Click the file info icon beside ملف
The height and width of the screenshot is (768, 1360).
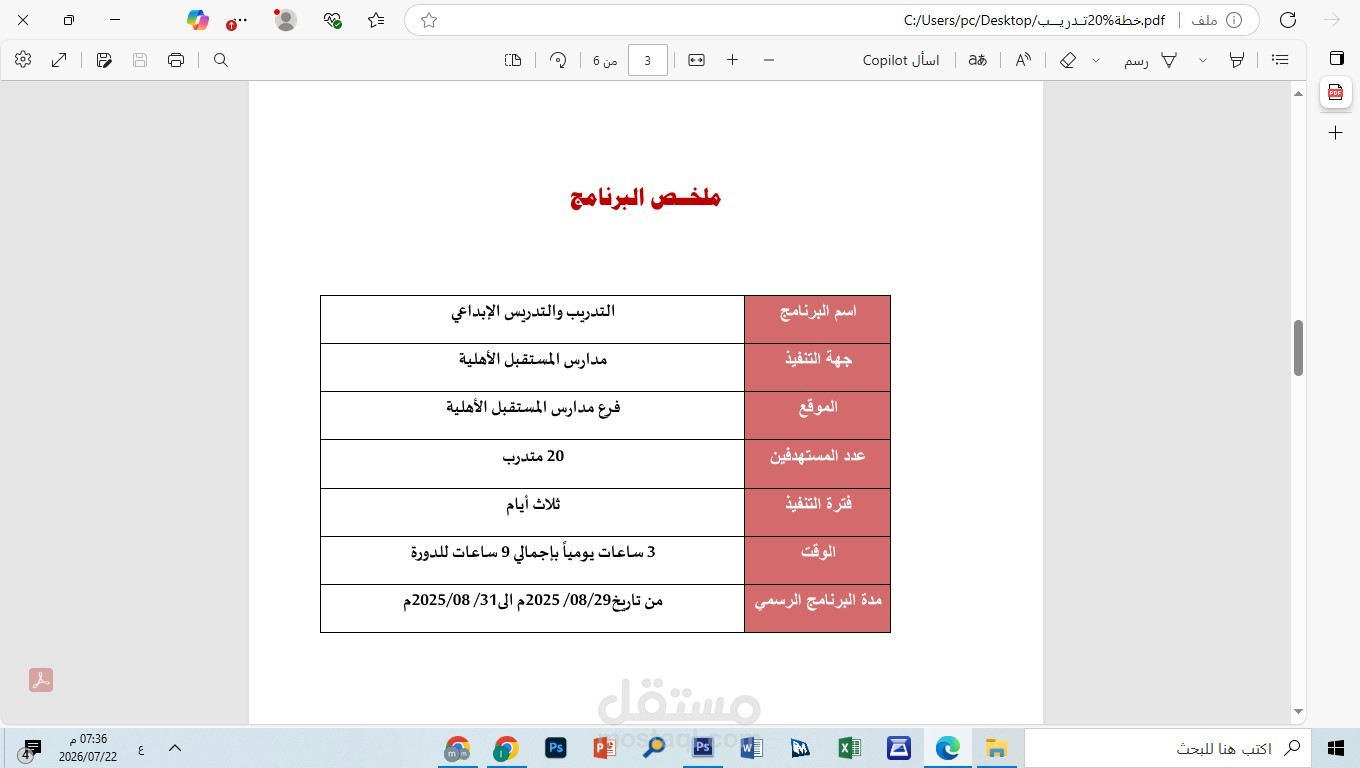[1233, 20]
